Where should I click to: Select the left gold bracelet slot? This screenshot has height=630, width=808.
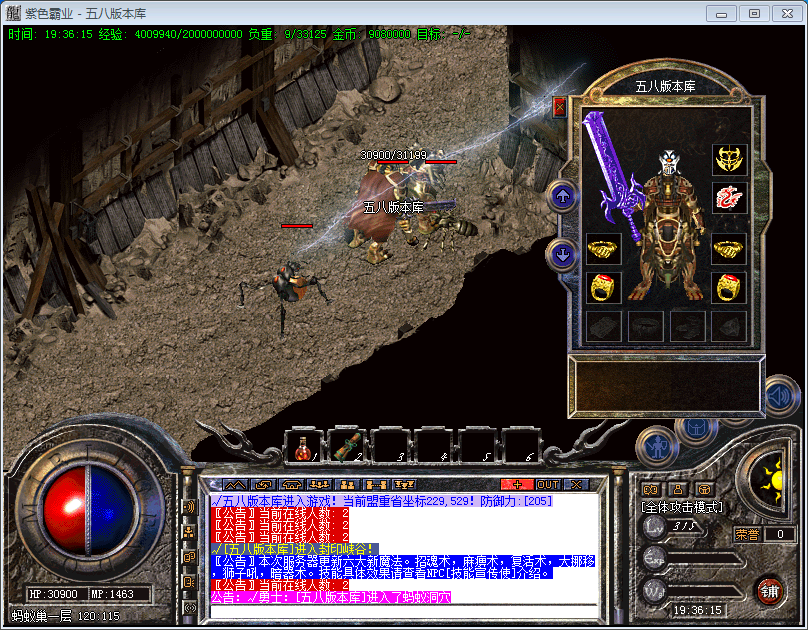pos(602,250)
